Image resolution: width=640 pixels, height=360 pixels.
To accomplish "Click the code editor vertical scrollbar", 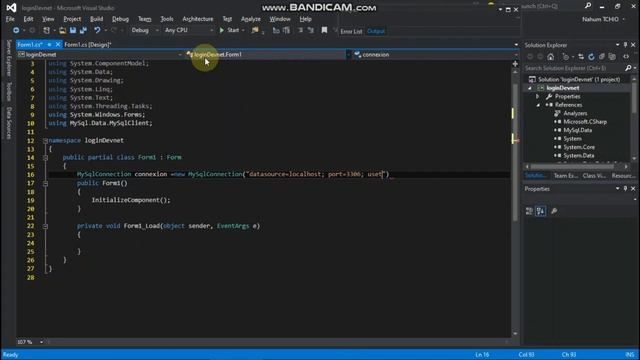I will pyautogui.click(x=515, y=152).
